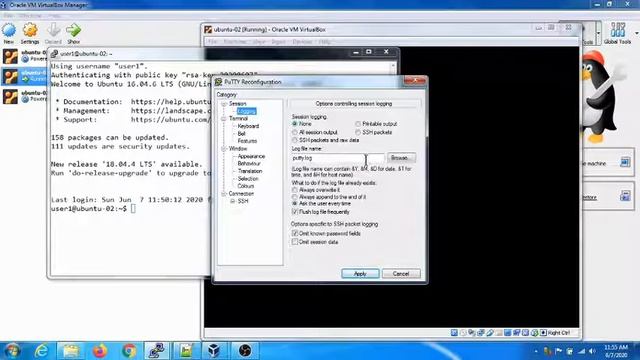The height and width of the screenshot is (360, 640).
Task: Click Cancel in PuTTY Reconfiguration
Action: coord(401,274)
